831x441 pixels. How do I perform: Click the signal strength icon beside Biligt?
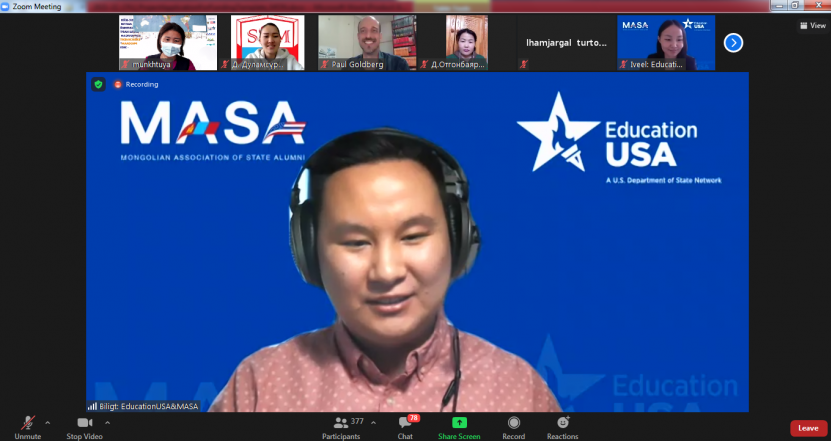point(92,407)
